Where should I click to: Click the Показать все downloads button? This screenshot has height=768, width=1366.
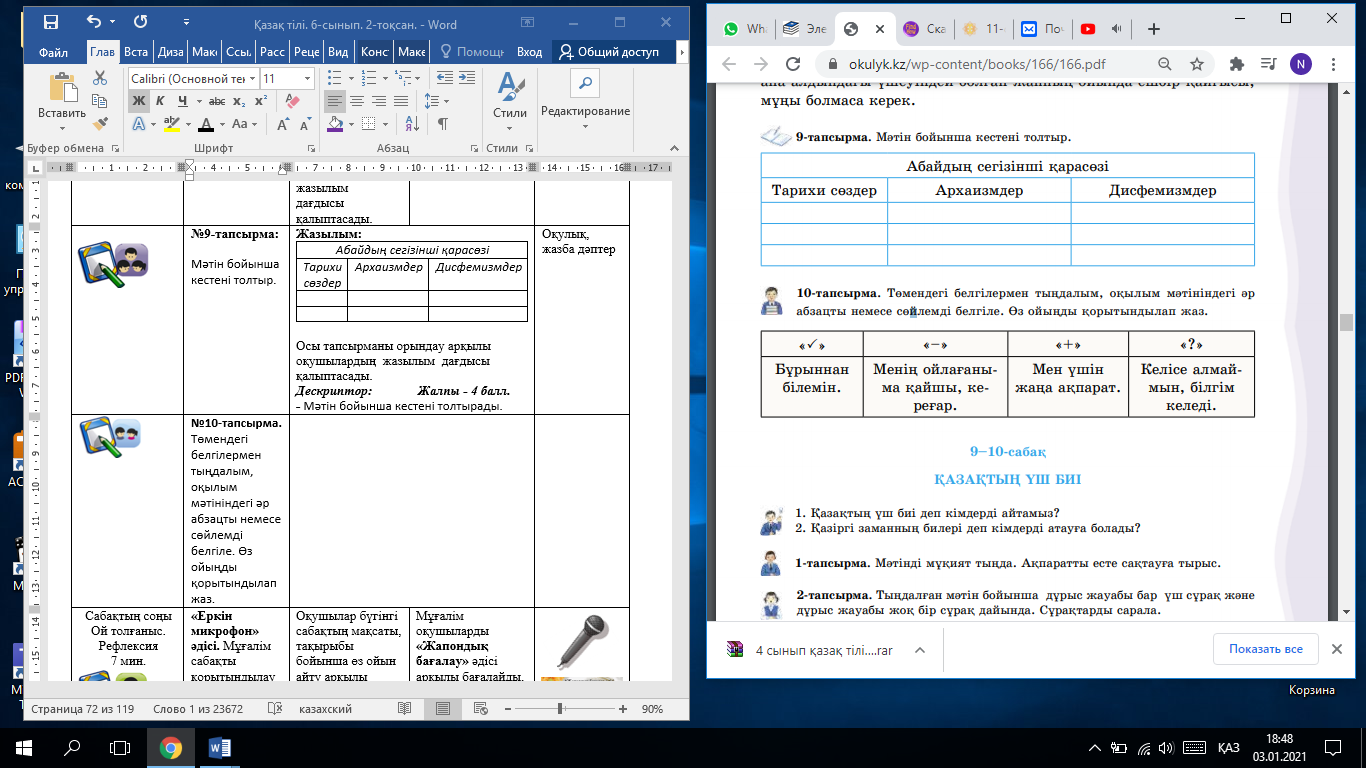point(1265,649)
